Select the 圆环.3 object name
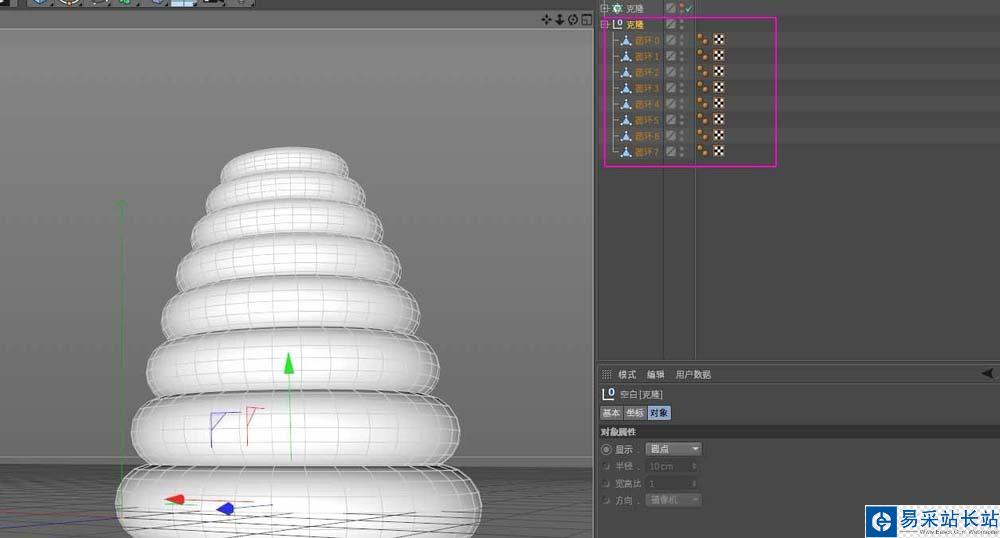Viewport: 1000px width, 538px height. [x=647, y=88]
